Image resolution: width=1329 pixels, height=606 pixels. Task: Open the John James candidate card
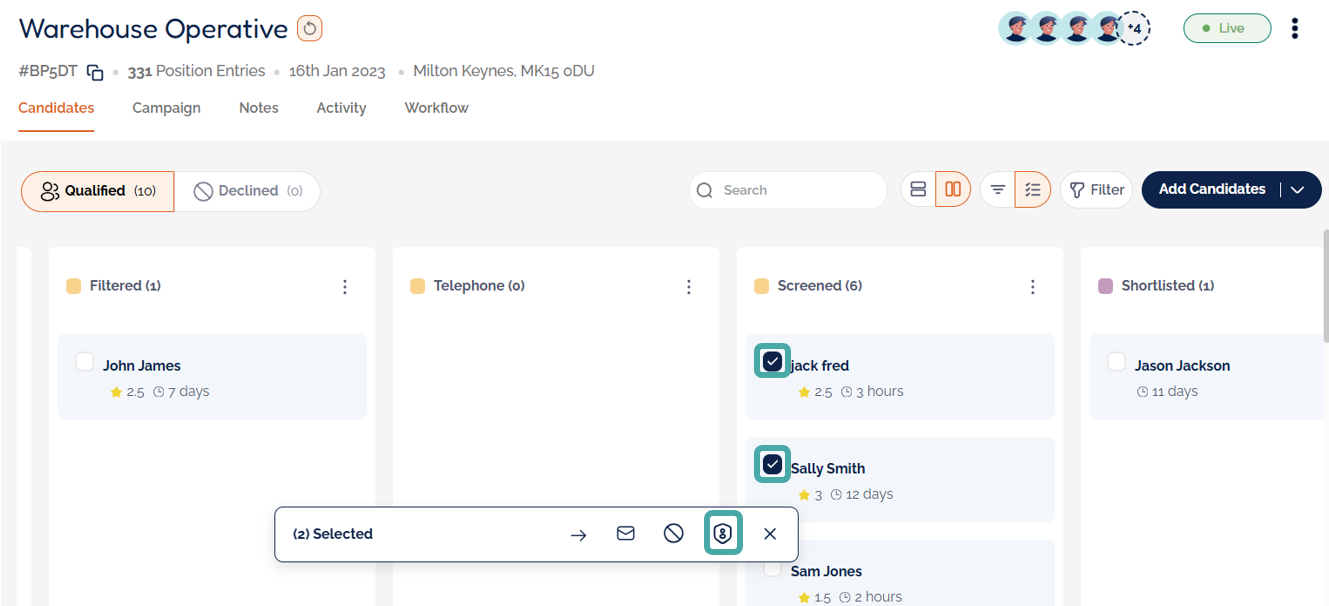(x=212, y=377)
